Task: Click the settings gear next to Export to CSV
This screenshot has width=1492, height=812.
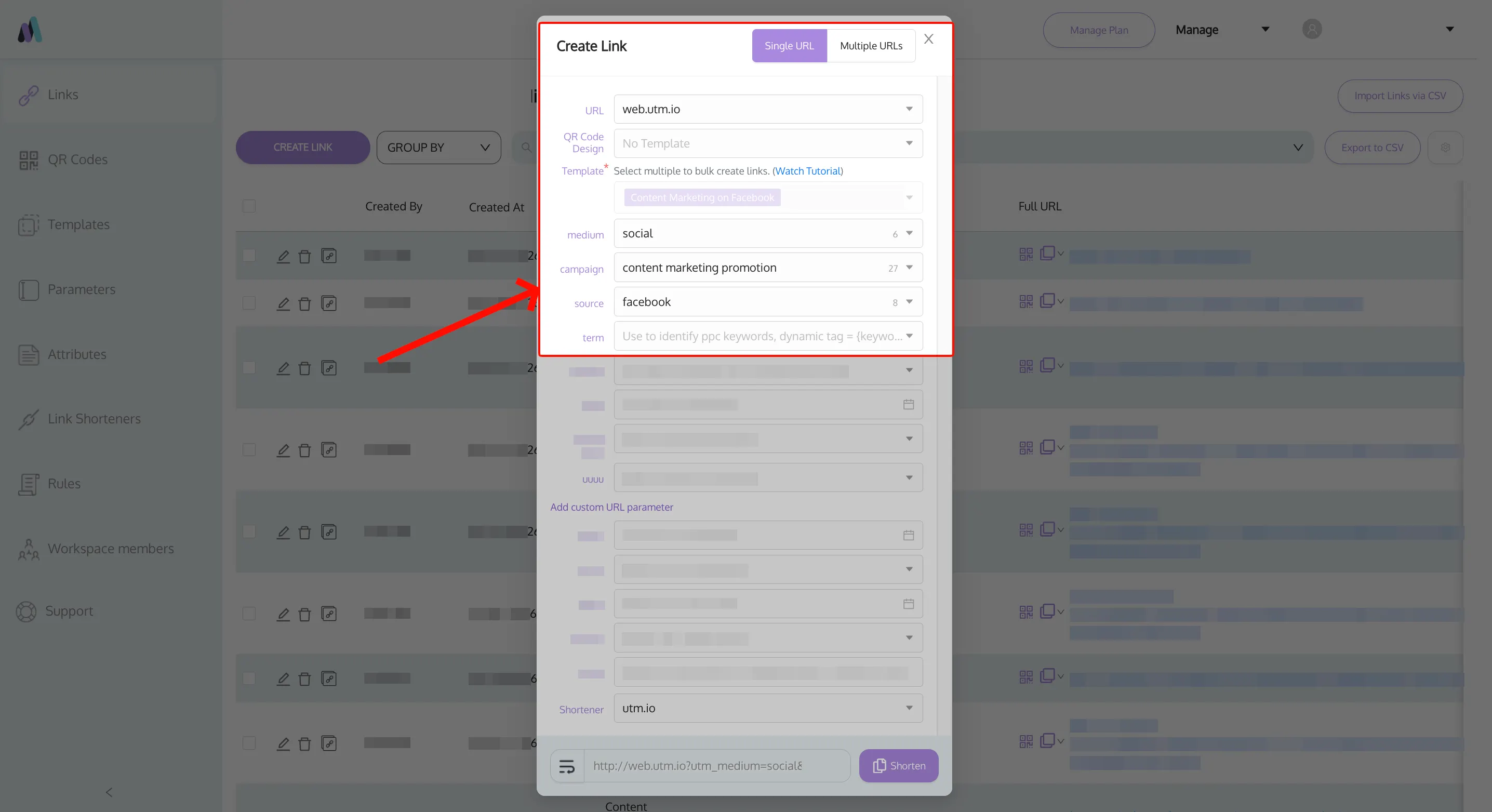Action: (1445, 148)
